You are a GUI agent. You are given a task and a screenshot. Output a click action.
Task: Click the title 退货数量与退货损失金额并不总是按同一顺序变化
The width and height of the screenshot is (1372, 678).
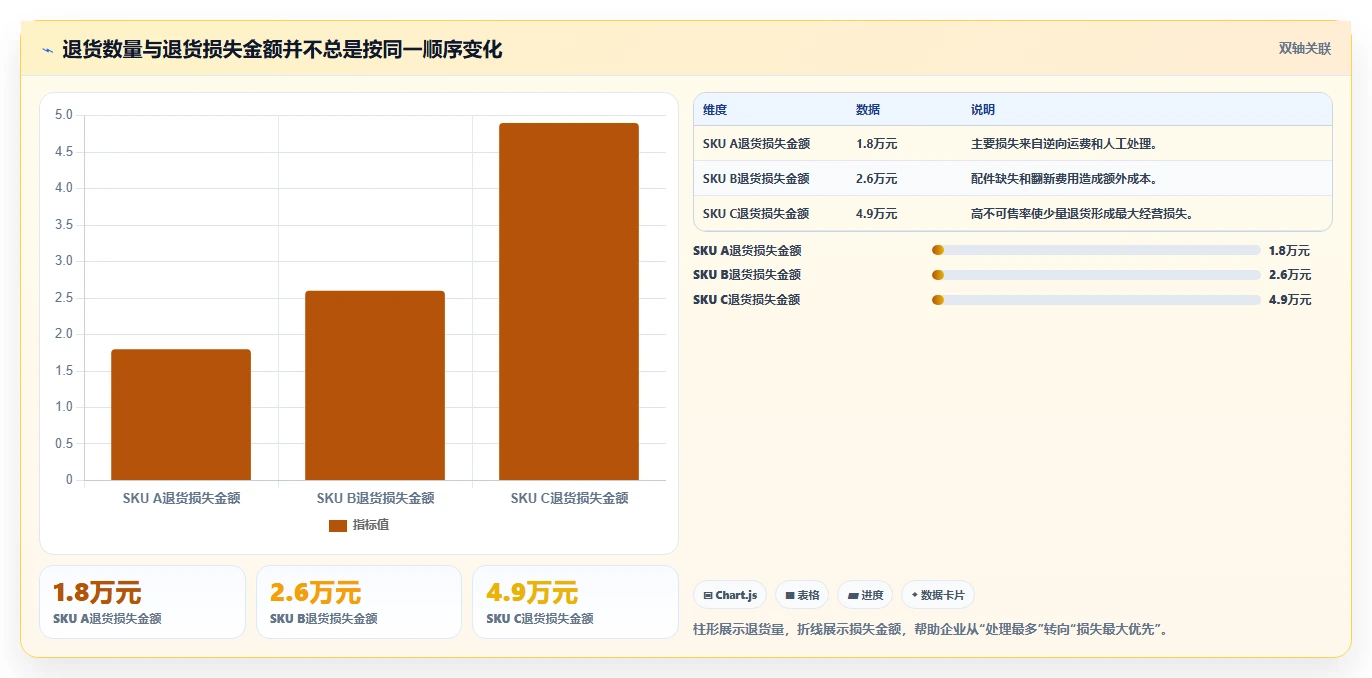tap(282, 49)
